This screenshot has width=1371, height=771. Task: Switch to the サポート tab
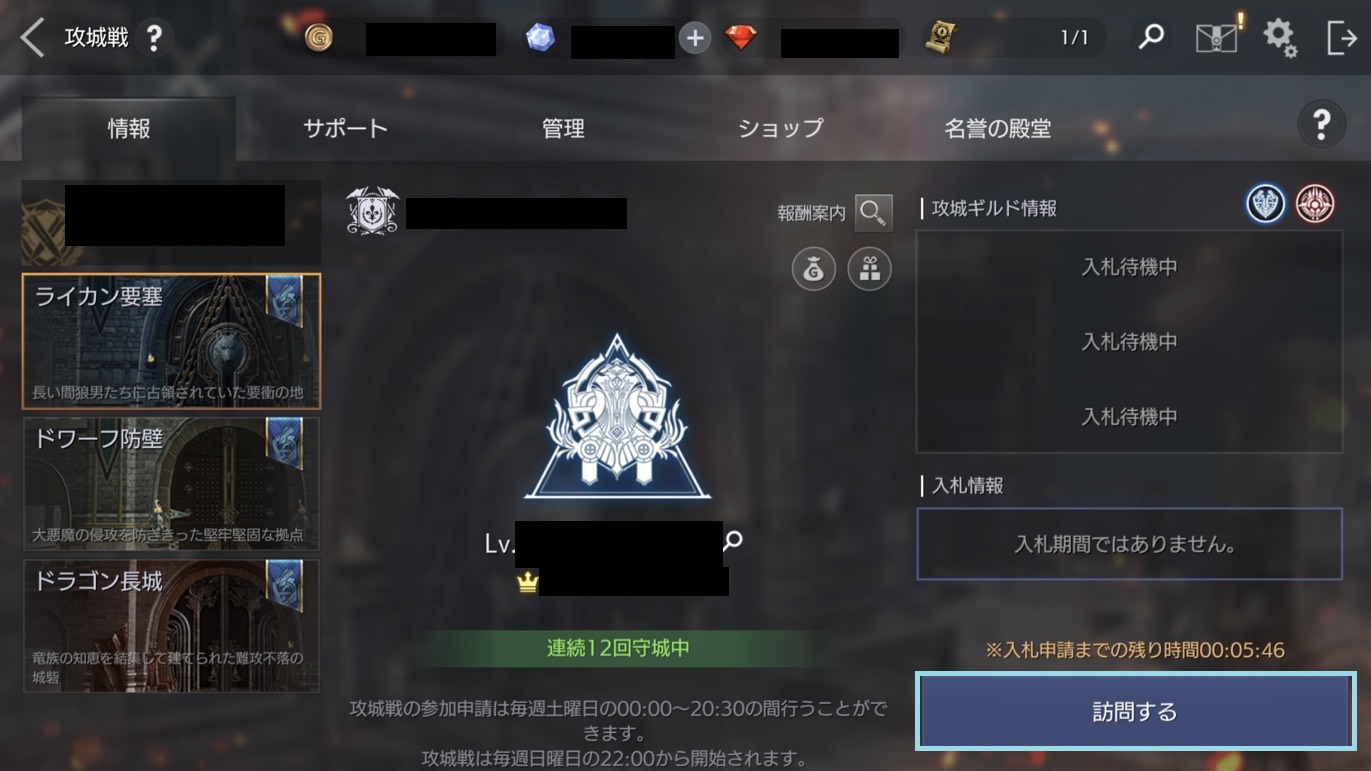pos(345,128)
